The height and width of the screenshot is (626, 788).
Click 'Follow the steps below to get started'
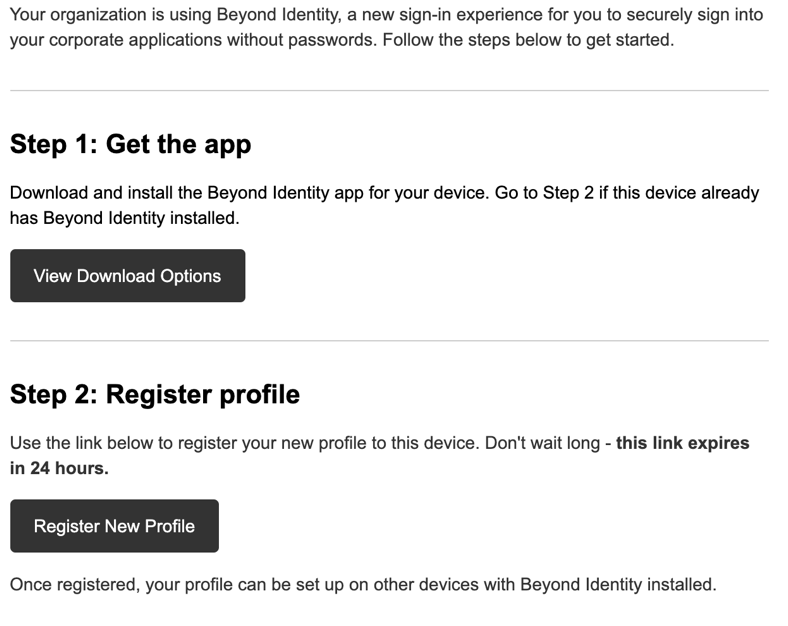pyautogui.click(x=528, y=40)
